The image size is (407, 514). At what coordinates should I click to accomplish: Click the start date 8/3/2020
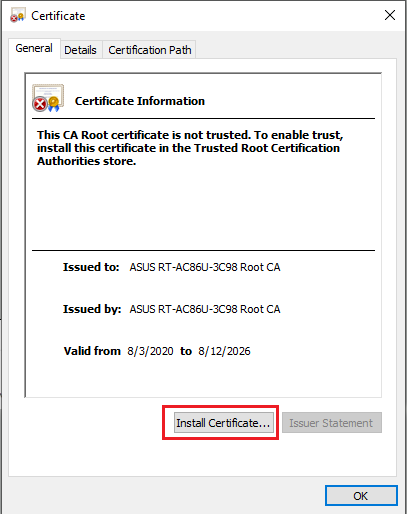tap(150, 351)
